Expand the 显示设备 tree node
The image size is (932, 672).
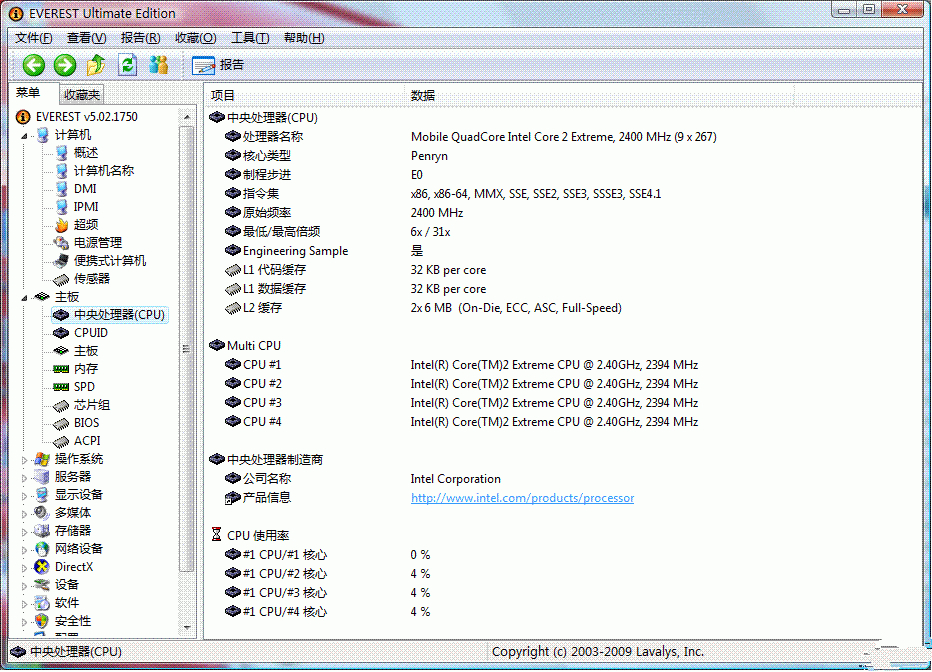pos(24,496)
